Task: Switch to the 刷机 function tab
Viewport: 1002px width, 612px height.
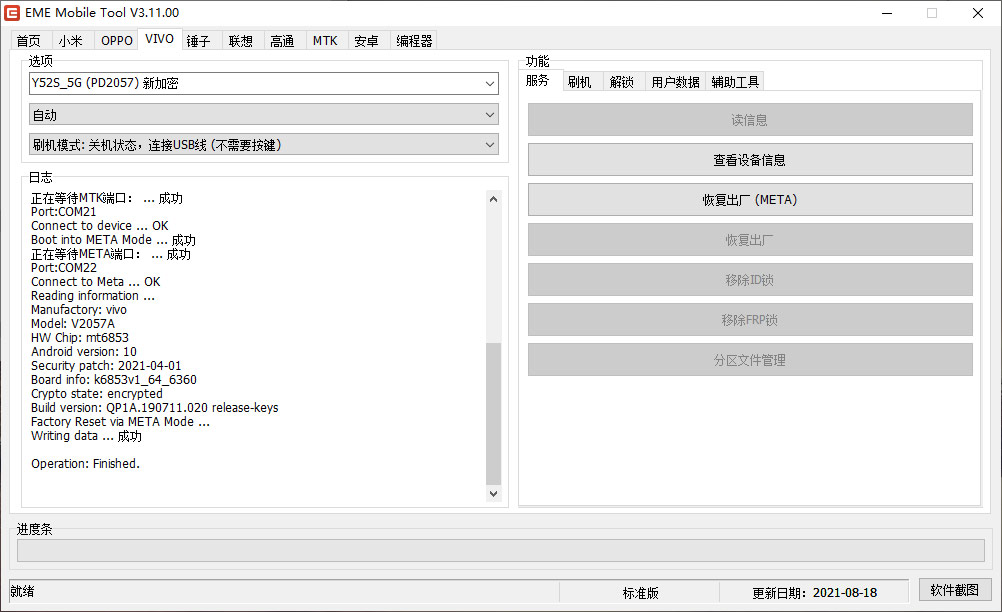Action: [580, 82]
